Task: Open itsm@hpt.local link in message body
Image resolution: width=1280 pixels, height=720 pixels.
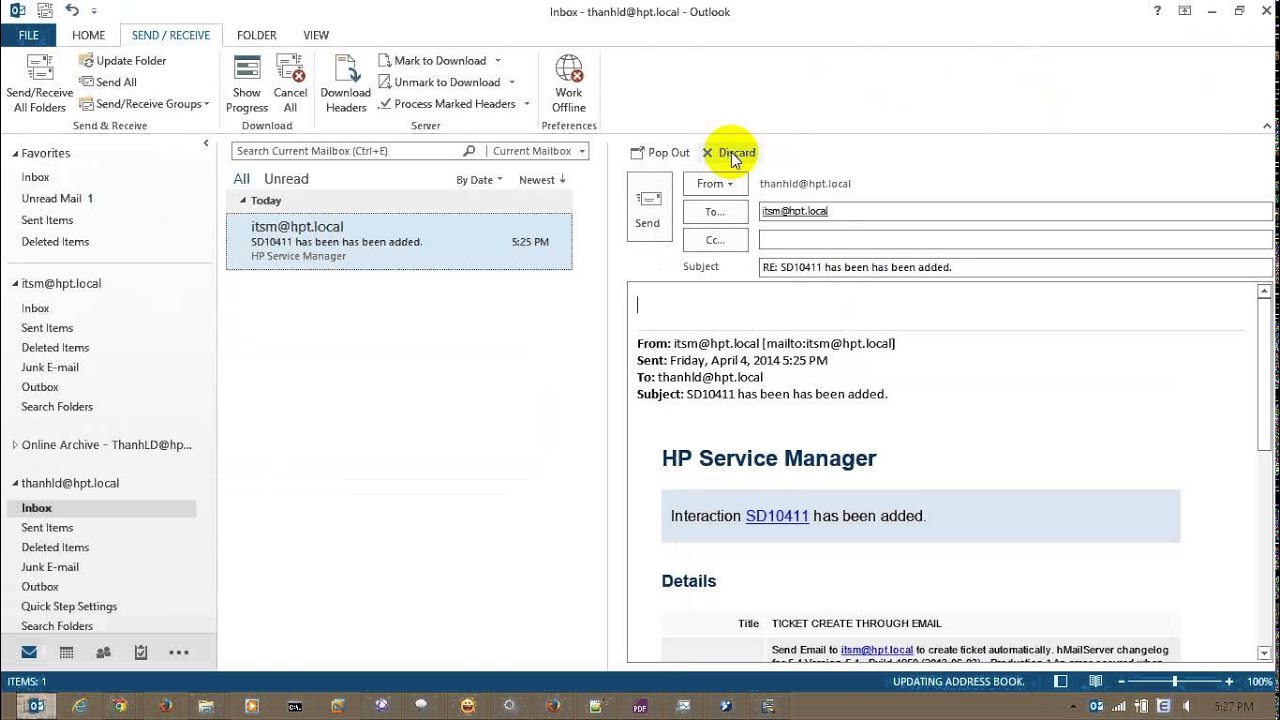Action: tap(877, 650)
